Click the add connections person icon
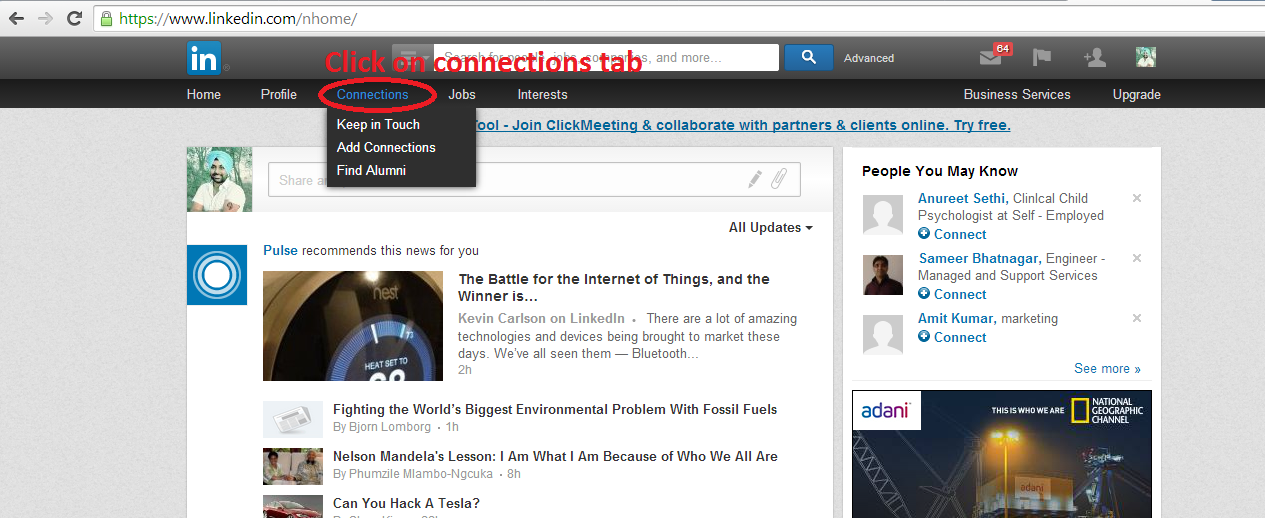 (1095, 58)
